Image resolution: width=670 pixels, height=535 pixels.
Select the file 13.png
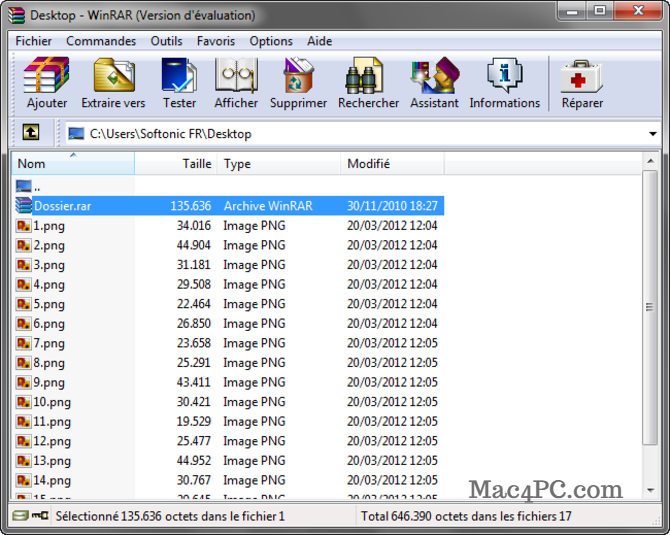pyautogui.click(x=52, y=461)
